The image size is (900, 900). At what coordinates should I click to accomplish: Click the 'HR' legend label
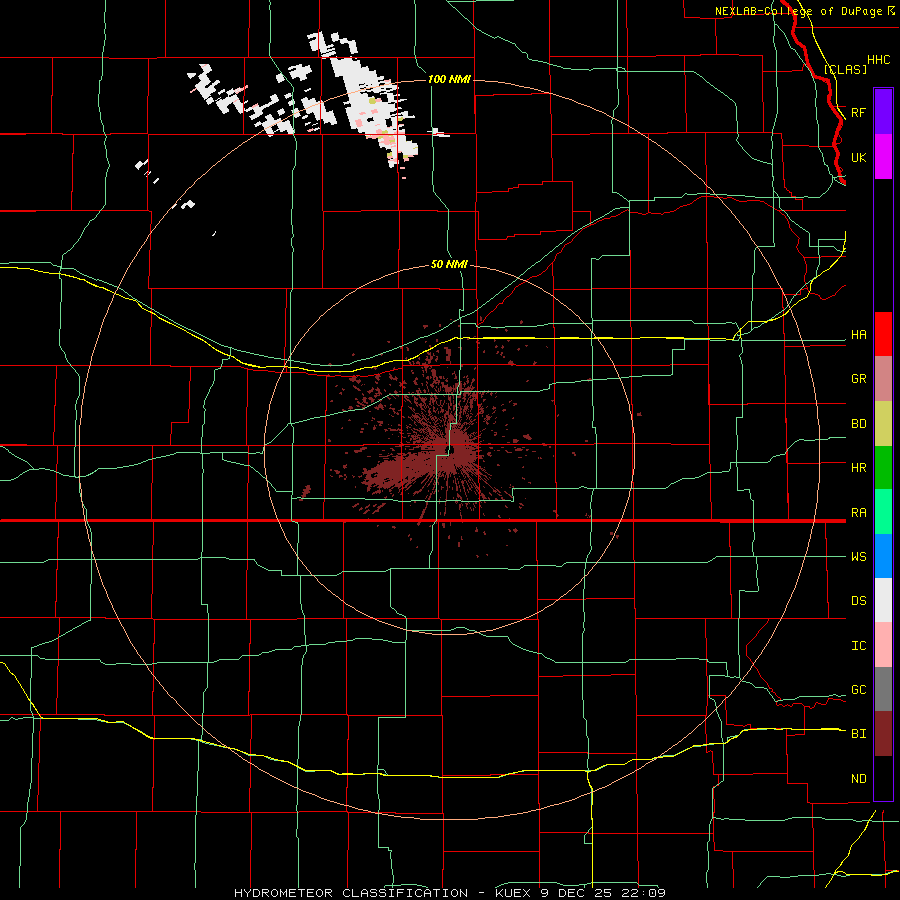(x=858, y=468)
